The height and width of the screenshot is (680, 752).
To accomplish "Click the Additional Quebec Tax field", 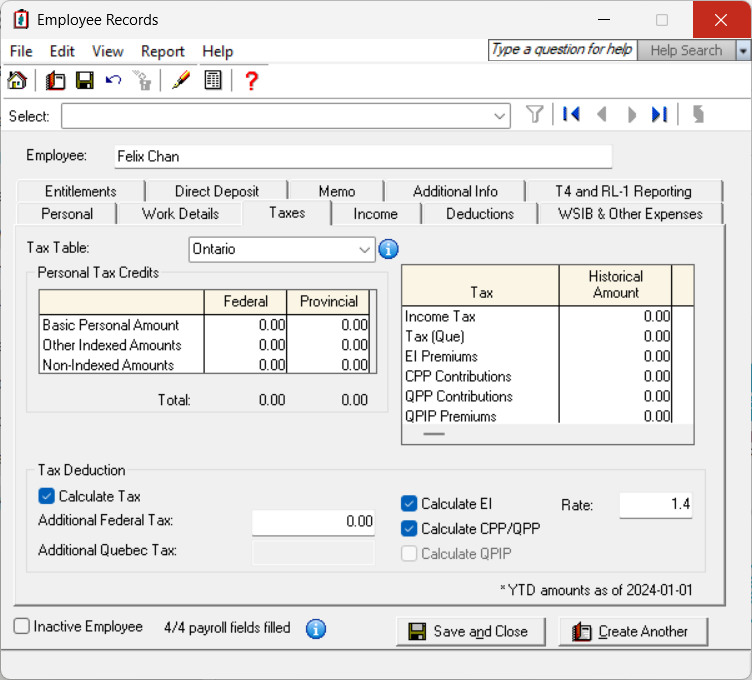I will [313, 552].
